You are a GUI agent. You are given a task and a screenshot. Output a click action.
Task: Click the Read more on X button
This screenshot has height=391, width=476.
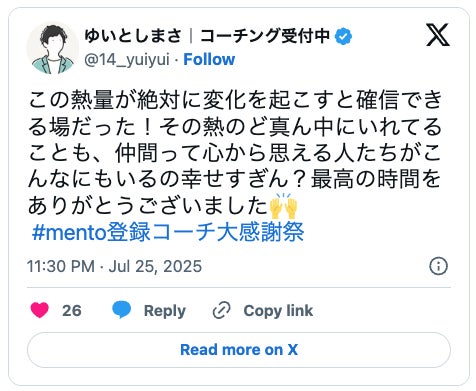(x=239, y=350)
